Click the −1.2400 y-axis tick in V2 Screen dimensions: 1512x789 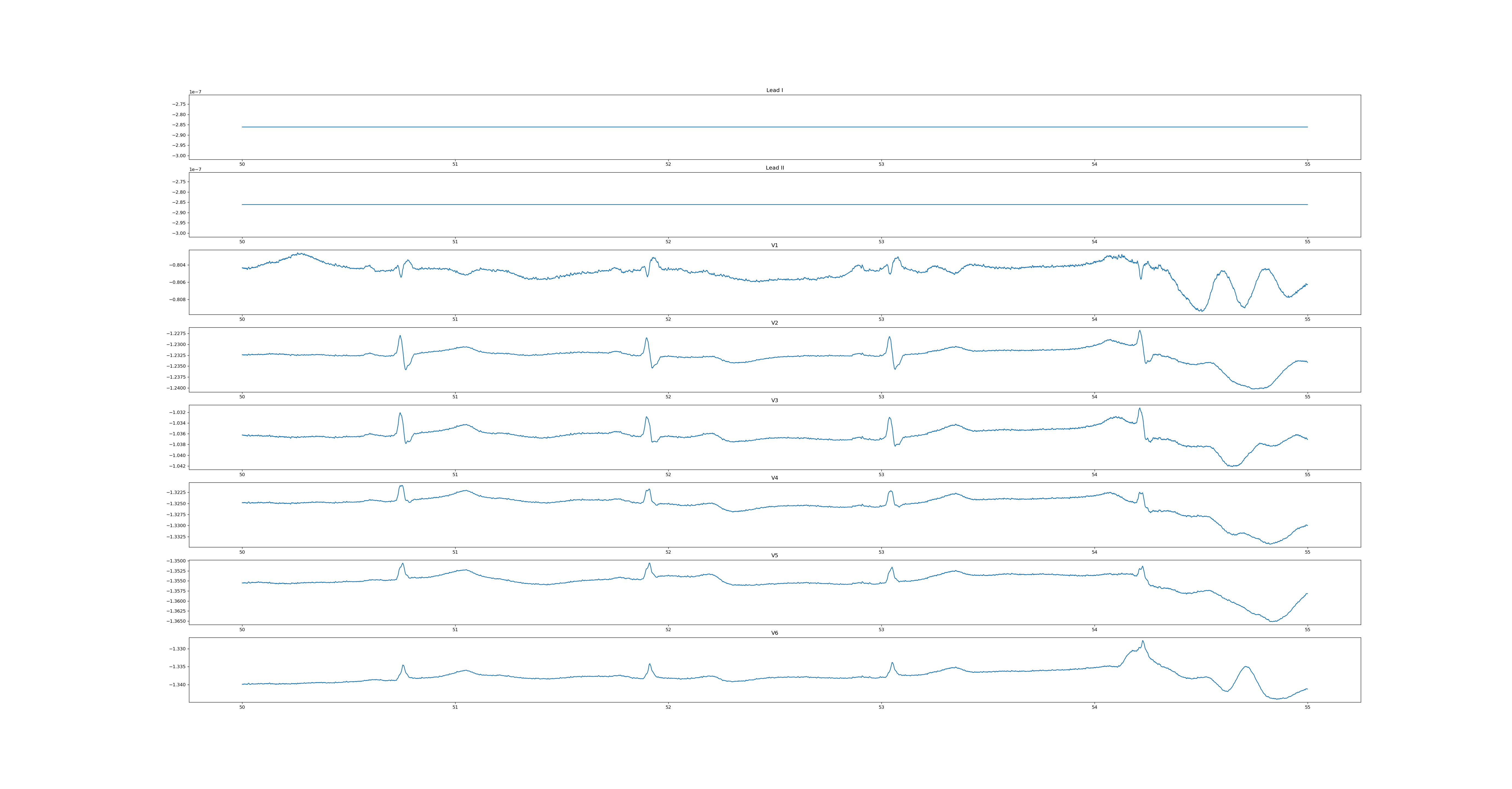point(176,388)
